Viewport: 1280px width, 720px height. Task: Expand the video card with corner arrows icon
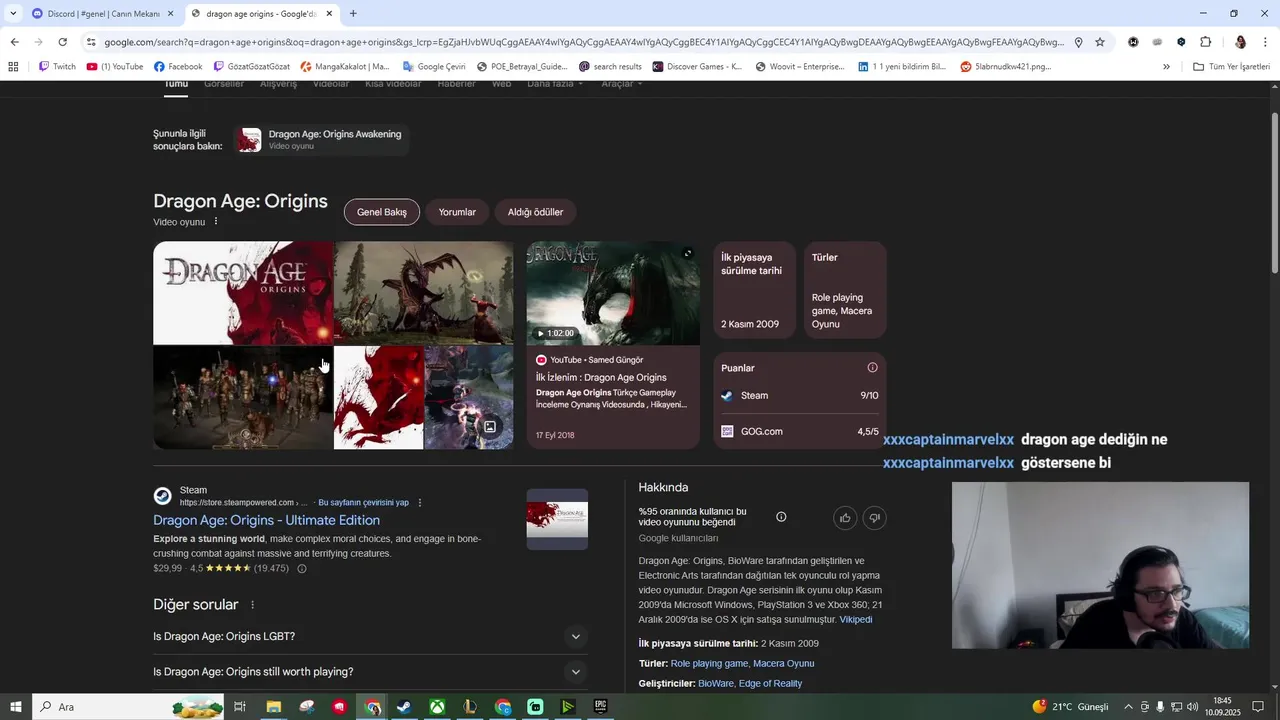tap(687, 254)
